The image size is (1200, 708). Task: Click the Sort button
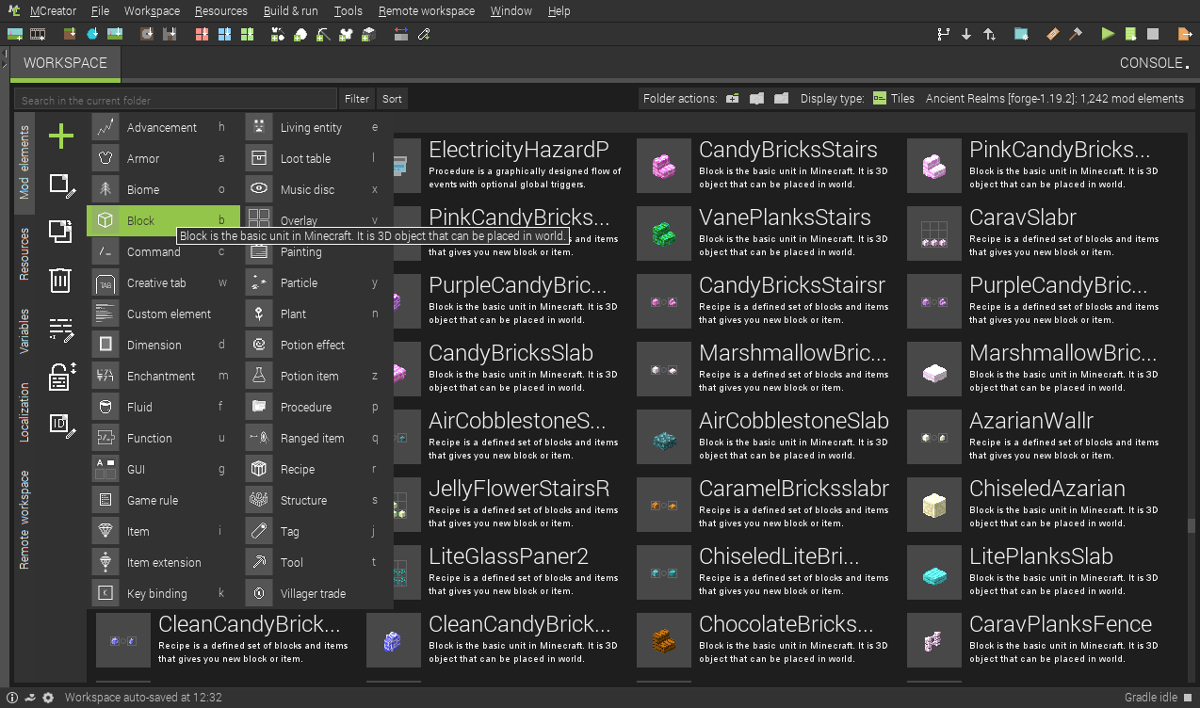pos(391,98)
